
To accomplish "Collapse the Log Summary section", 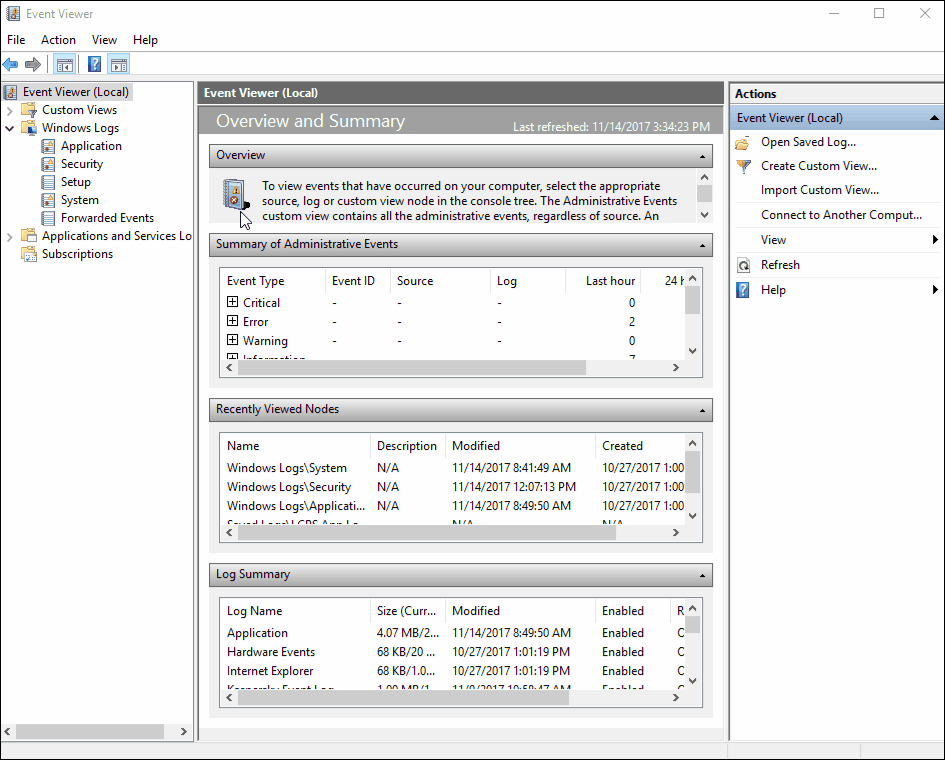I will (703, 575).
